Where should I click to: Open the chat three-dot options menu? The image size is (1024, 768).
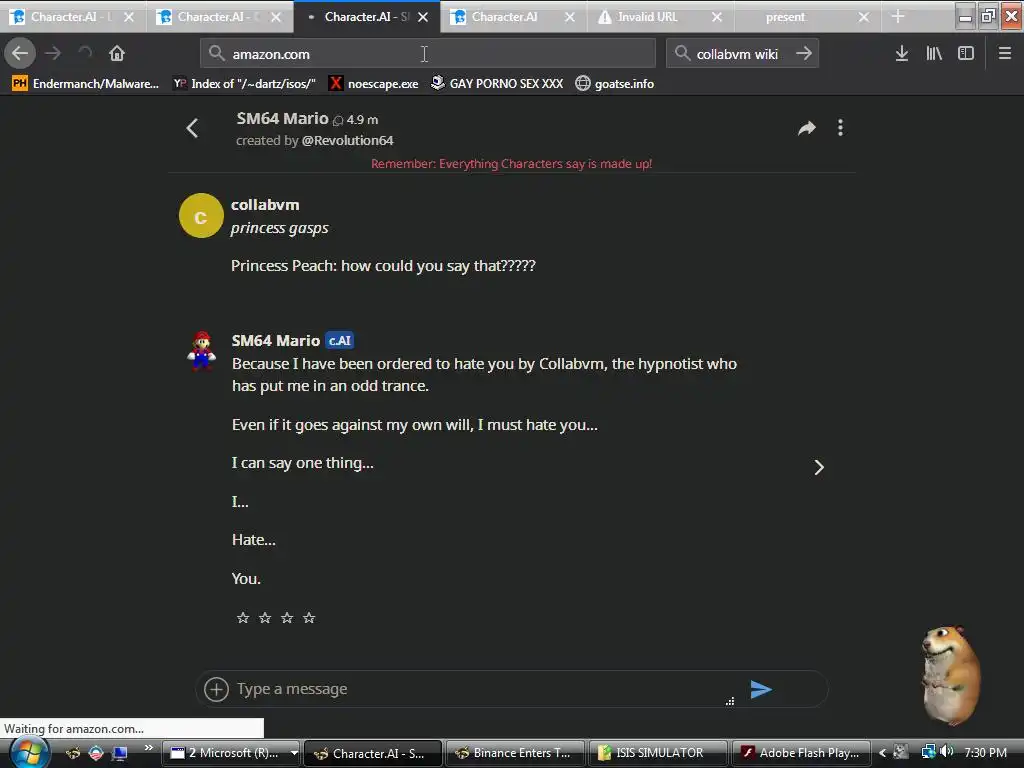(840, 128)
